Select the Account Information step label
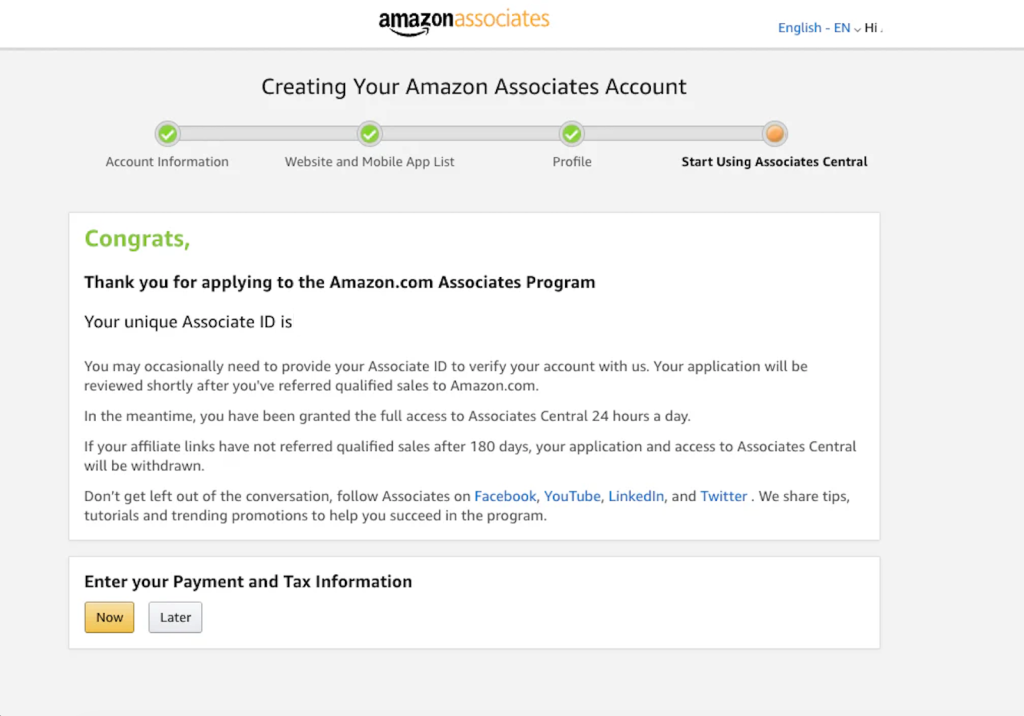This screenshot has height=716, width=1024. tap(167, 162)
